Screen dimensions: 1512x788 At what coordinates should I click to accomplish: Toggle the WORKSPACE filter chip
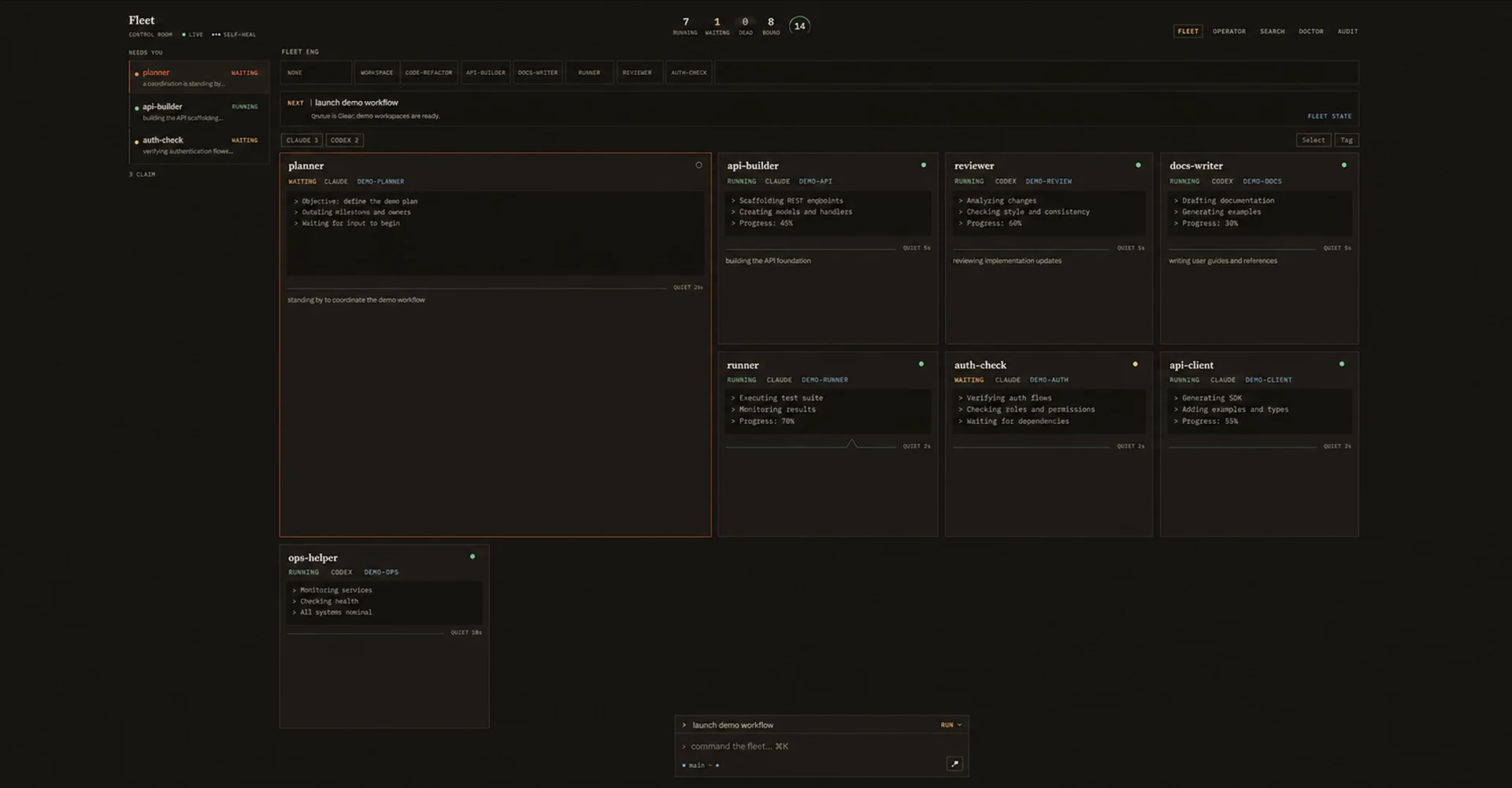click(376, 72)
